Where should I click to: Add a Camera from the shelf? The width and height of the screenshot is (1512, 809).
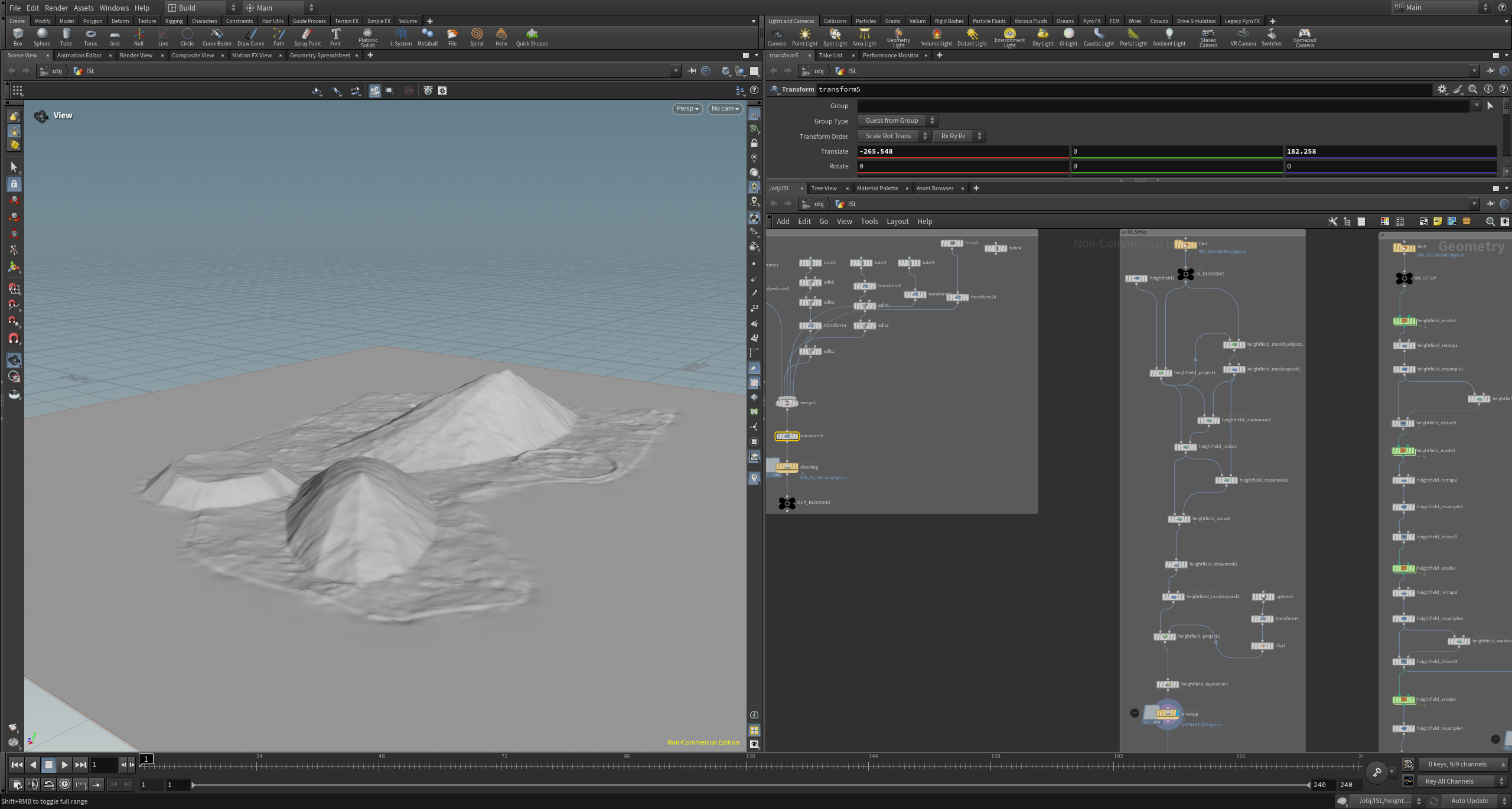(x=777, y=37)
